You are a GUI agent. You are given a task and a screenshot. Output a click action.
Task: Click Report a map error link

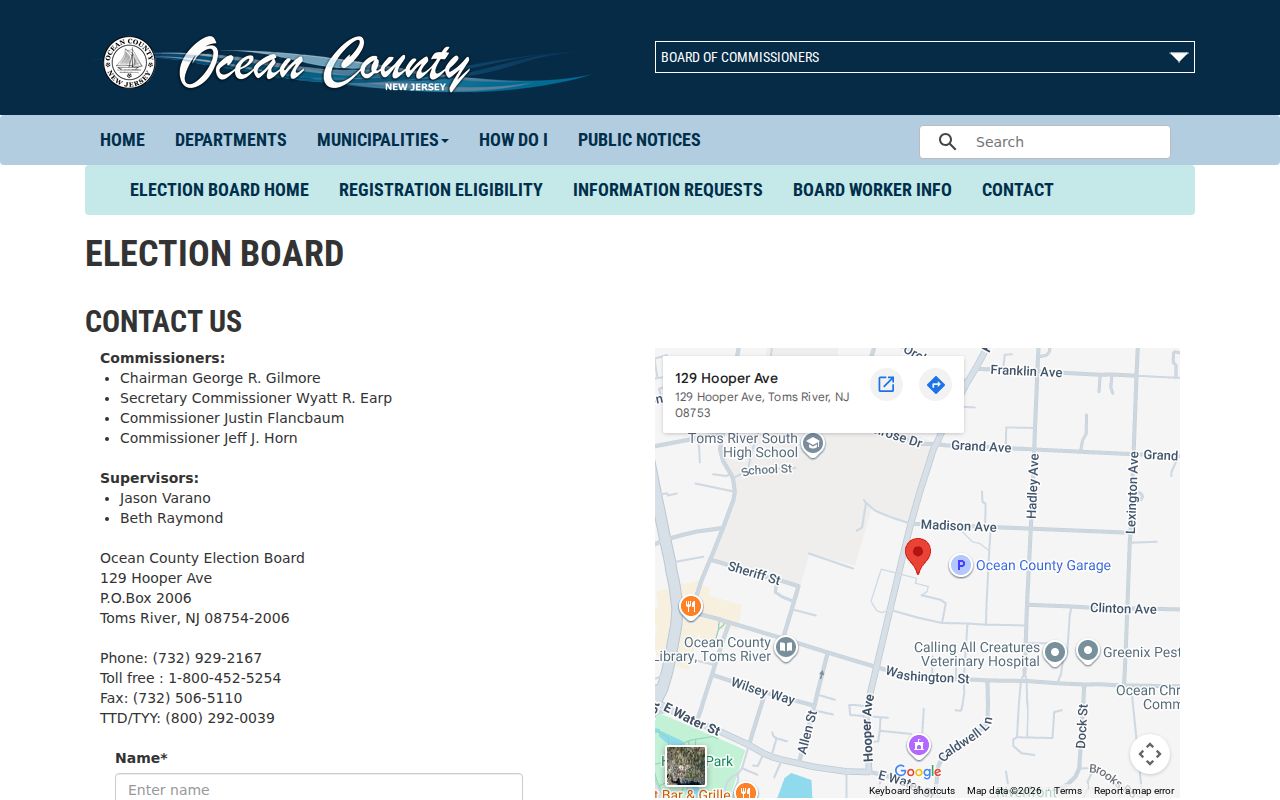pyautogui.click(x=1134, y=791)
